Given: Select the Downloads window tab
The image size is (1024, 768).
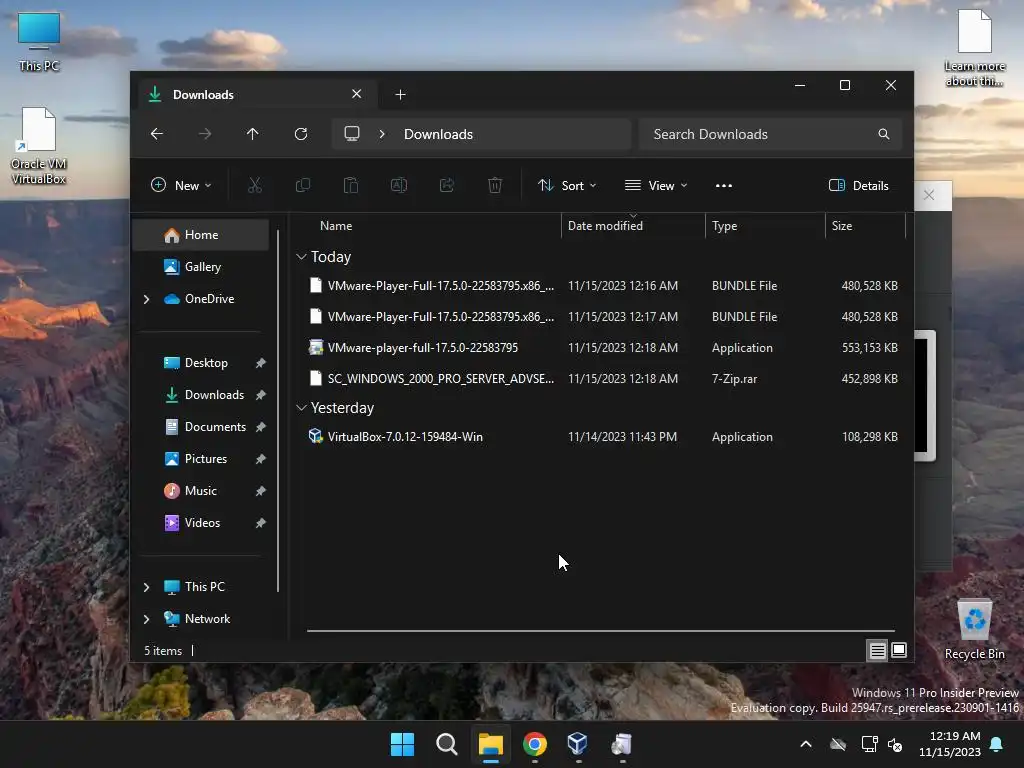Looking at the screenshot, I should click(x=257, y=95).
